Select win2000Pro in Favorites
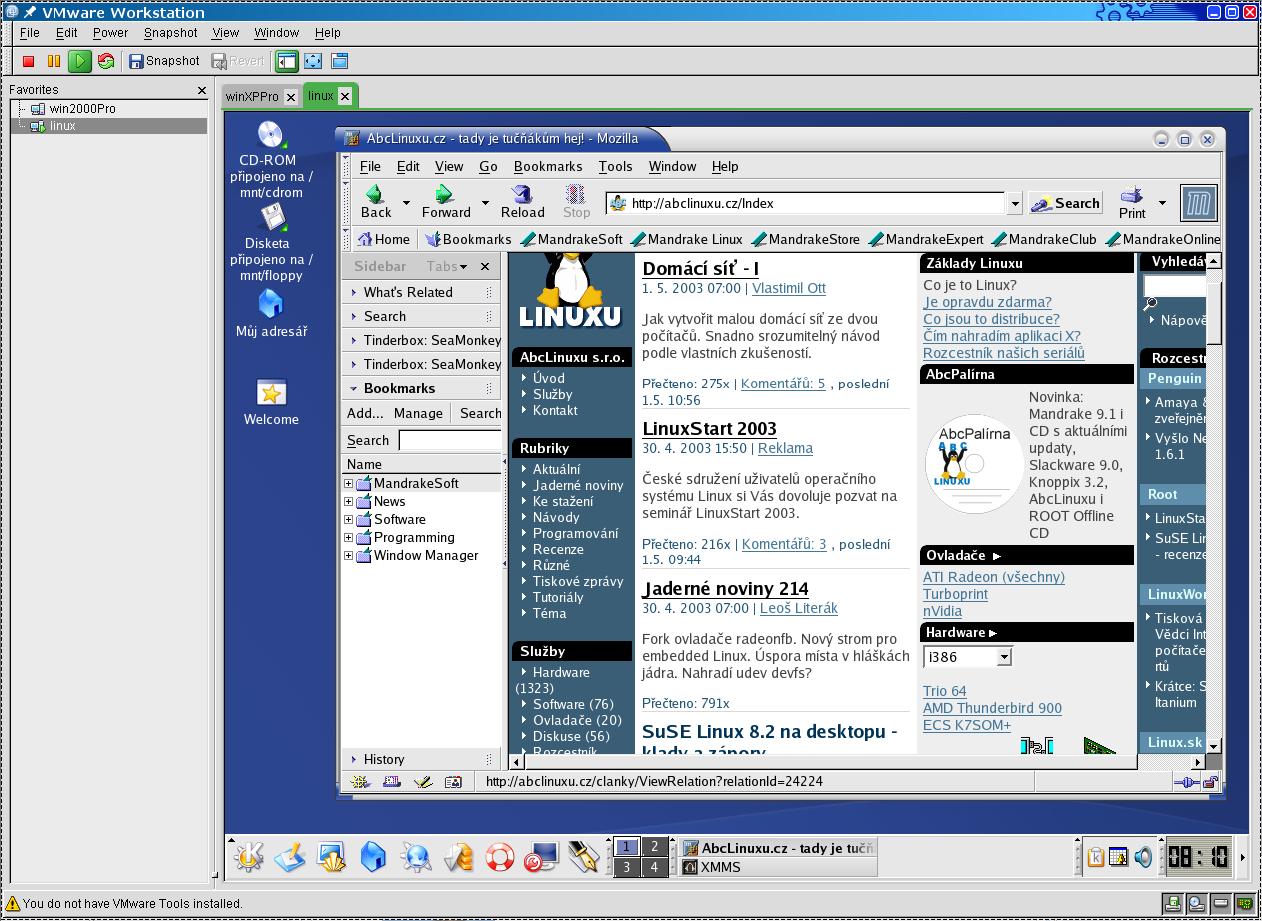Viewport: 1262px width, 921px height. tap(83, 108)
